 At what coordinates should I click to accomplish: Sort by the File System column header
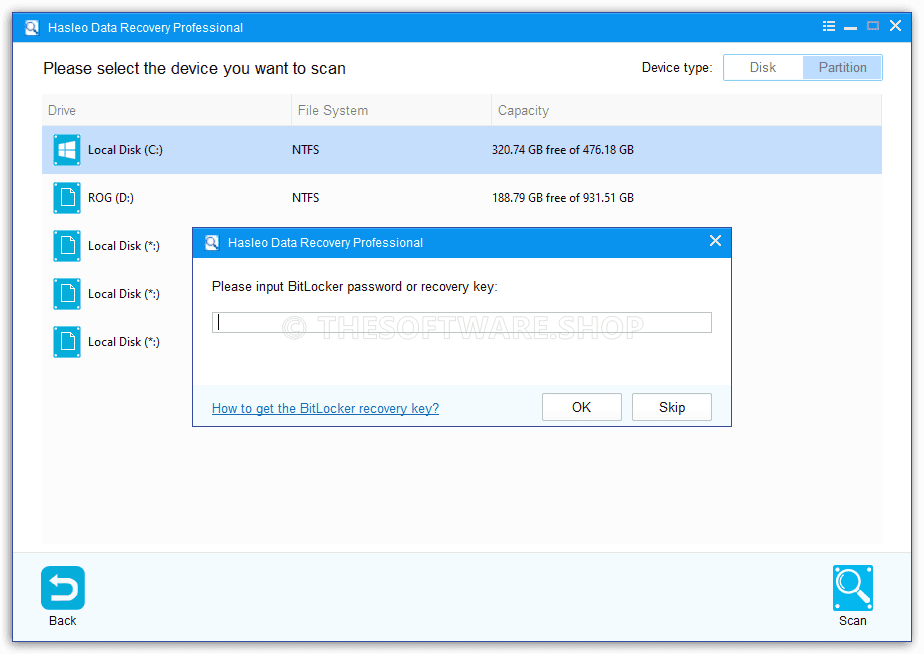point(391,110)
